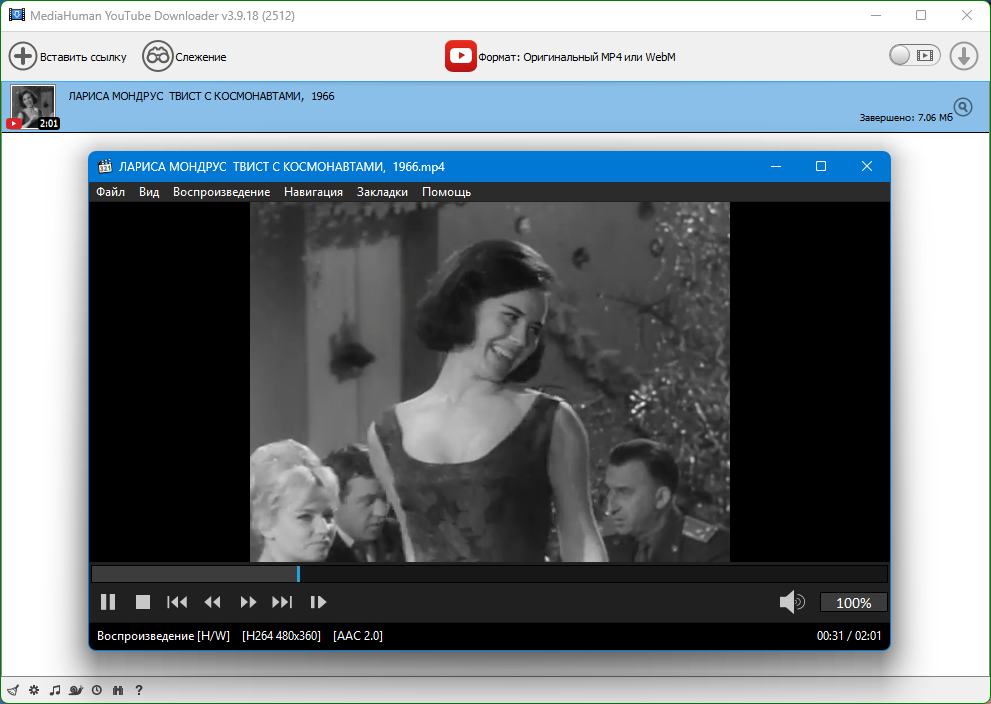Pause the video playback
The width and height of the screenshot is (991, 704).
(x=108, y=602)
